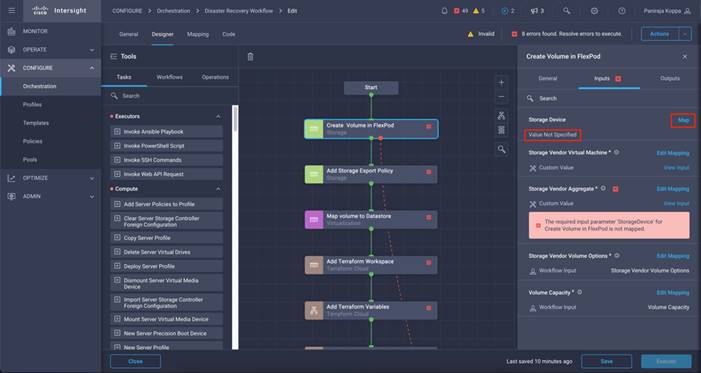
Task: Click the Execute button
Action: (x=666, y=361)
